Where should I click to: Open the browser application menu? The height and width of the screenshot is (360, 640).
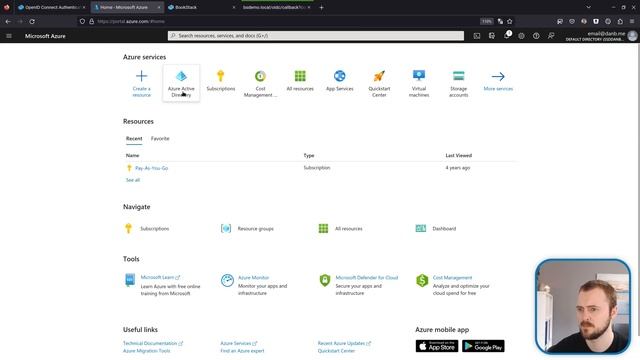pos(632,21)
